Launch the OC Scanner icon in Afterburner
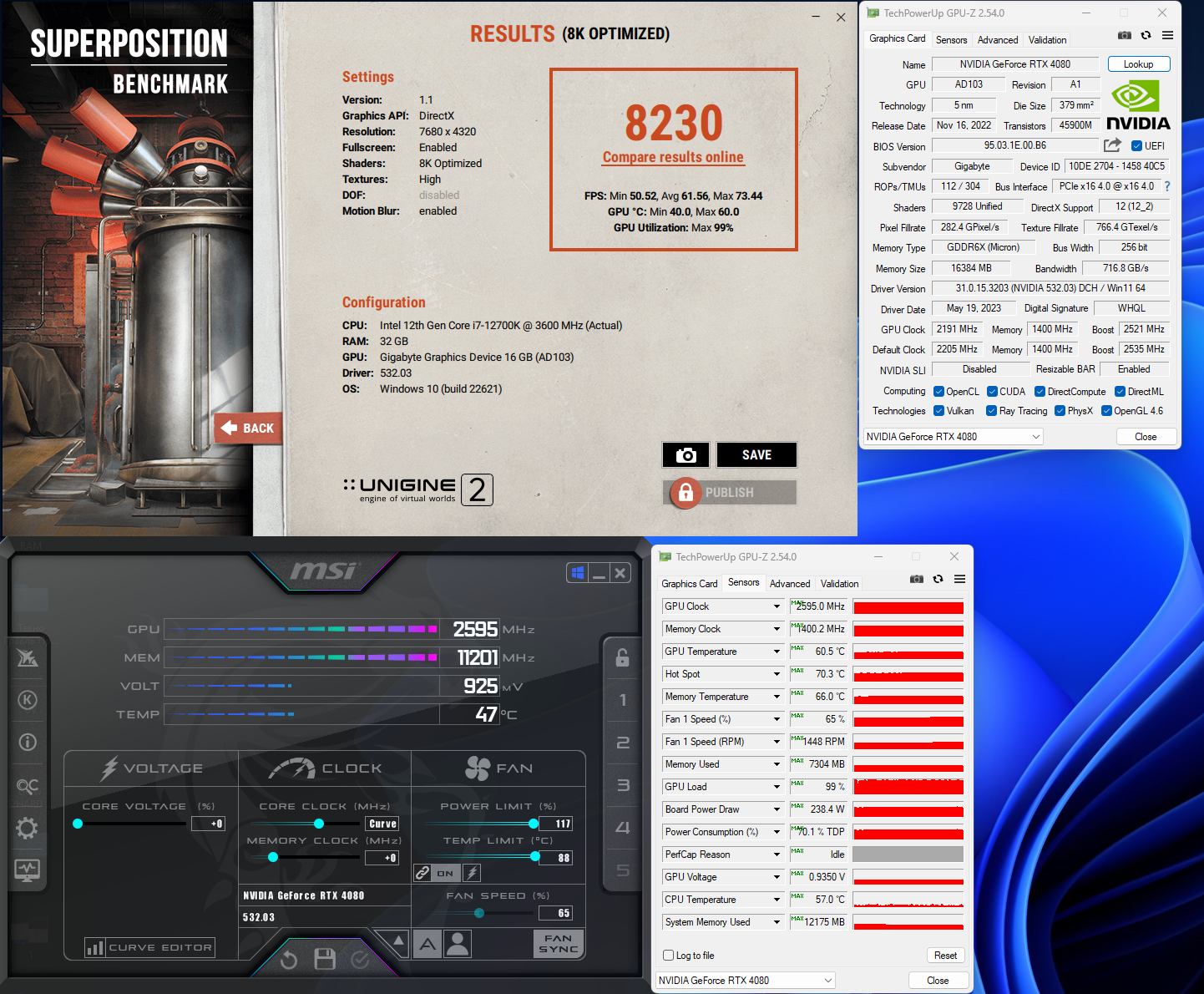 (x=28, y=786)
